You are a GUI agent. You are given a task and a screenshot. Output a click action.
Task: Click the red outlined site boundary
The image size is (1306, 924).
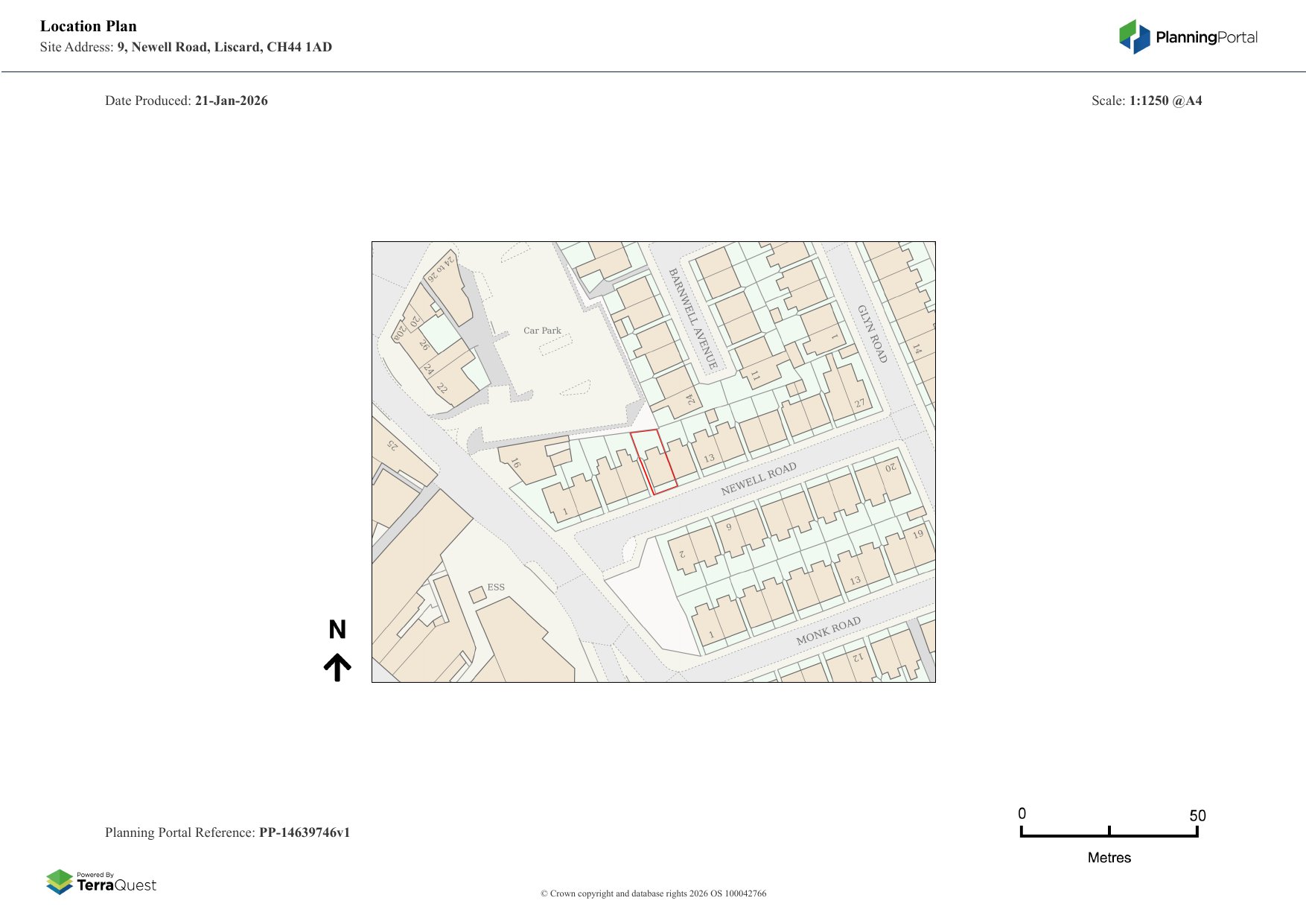(x=654, y=462)
